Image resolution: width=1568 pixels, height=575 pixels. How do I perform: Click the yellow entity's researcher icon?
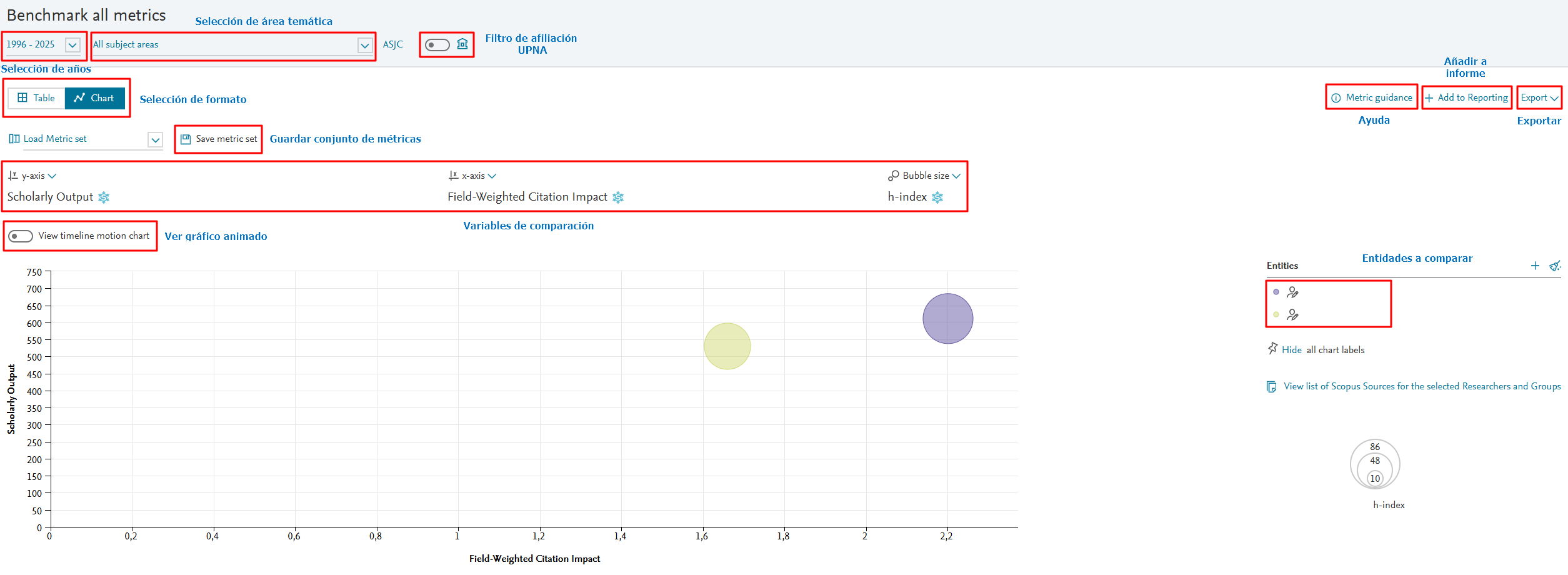click(x=1292, y=315)
